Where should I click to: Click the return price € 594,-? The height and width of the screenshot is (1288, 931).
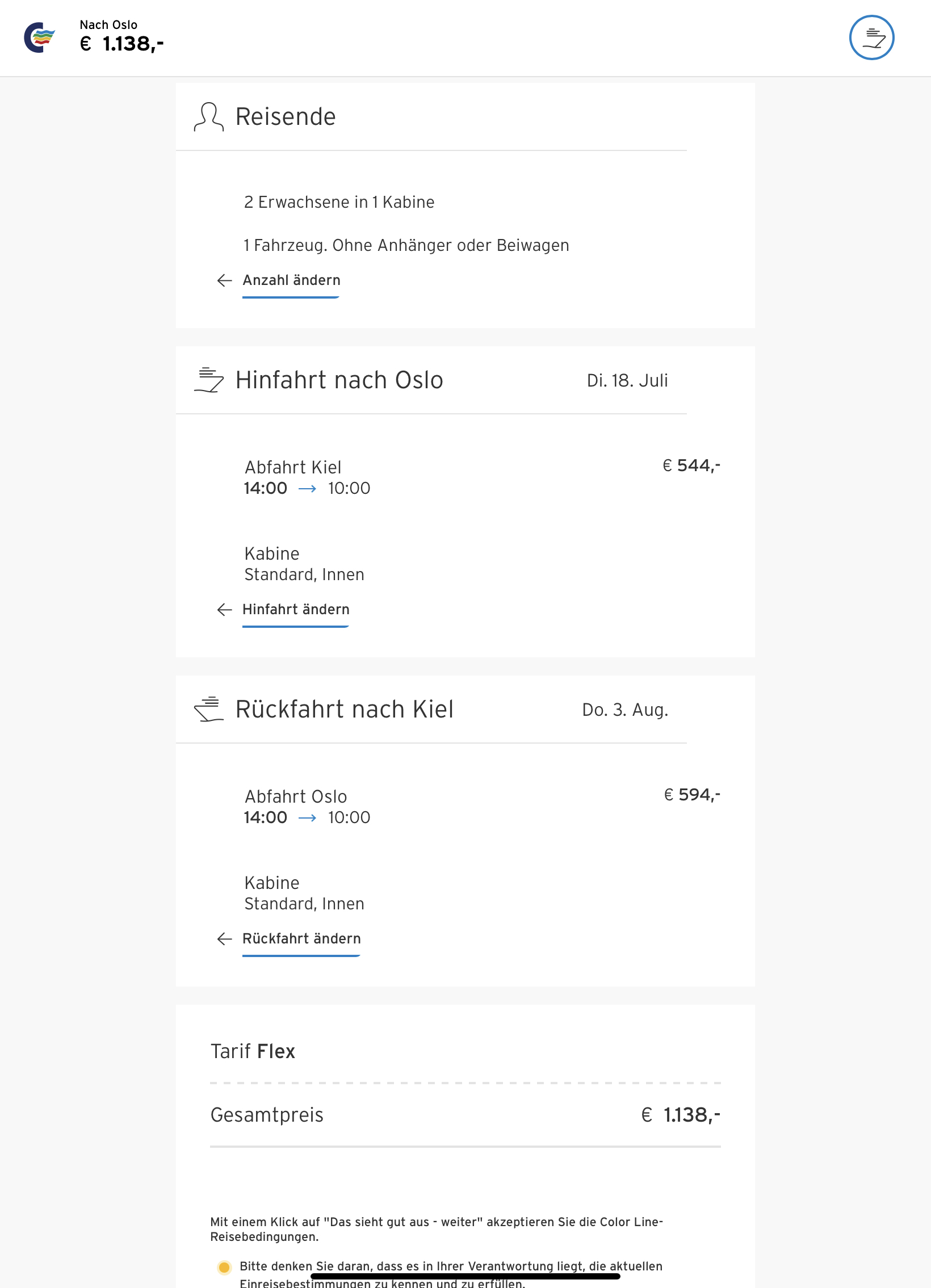click(x=692, y=795)
